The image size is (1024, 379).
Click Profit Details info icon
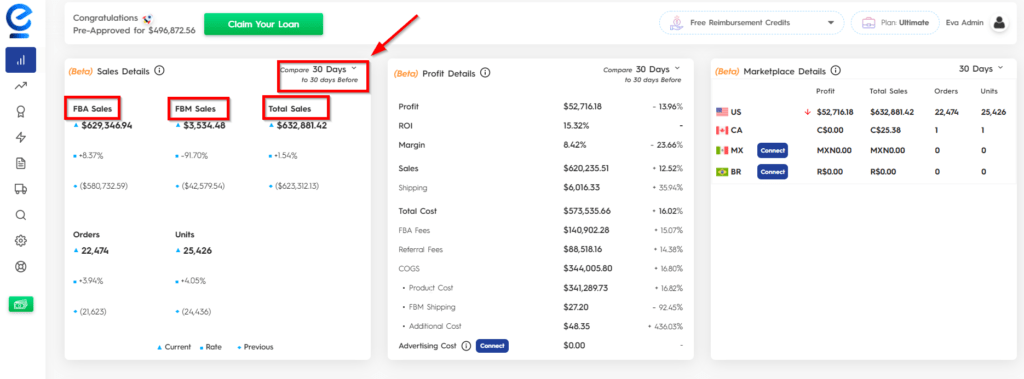(485, 73)
